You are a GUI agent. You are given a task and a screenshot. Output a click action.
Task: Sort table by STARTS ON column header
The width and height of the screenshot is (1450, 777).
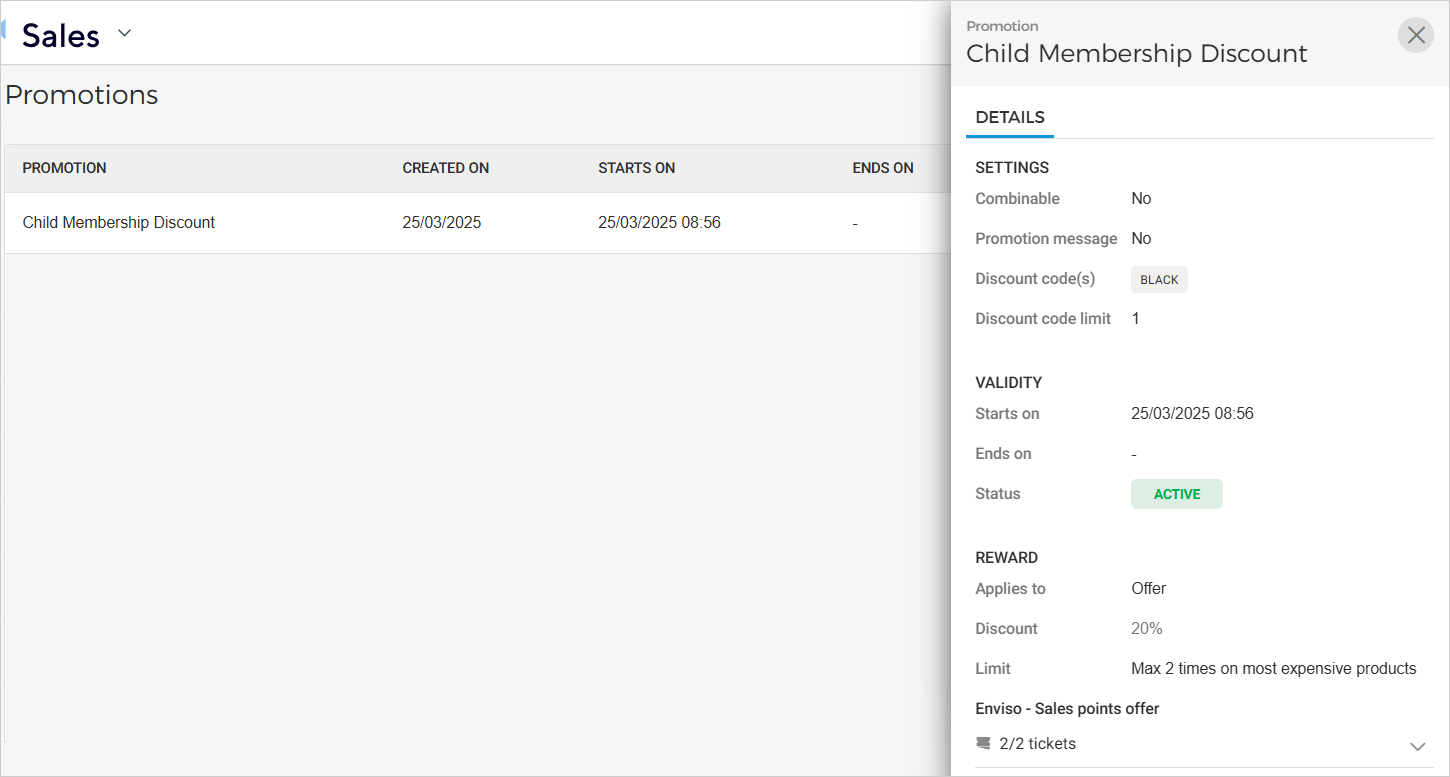(636, 168)
